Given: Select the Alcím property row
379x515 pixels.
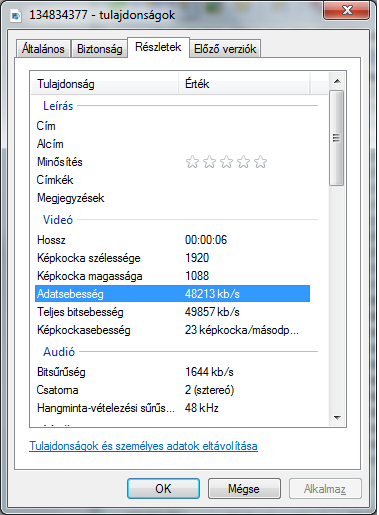Looking at the screenshot, I should 172,144.
